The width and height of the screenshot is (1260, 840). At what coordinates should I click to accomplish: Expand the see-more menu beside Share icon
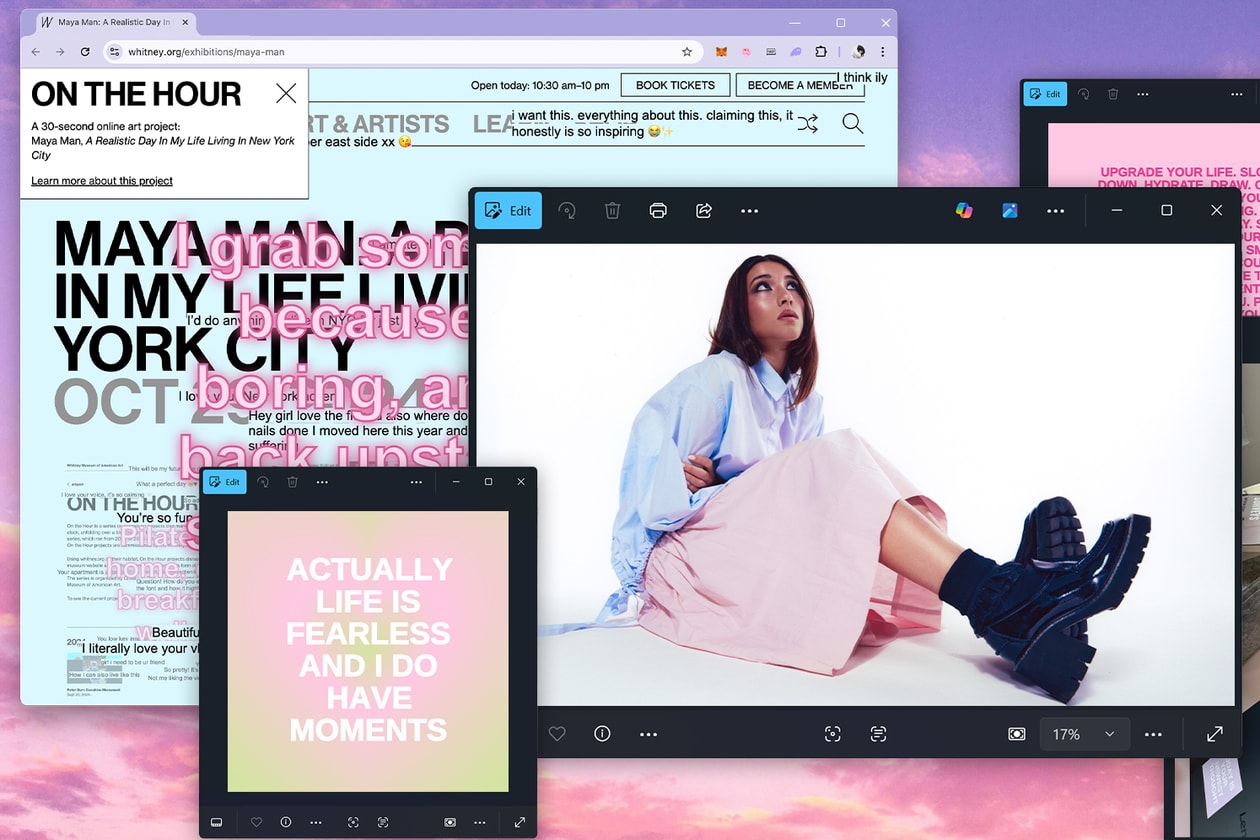[749, 211]
